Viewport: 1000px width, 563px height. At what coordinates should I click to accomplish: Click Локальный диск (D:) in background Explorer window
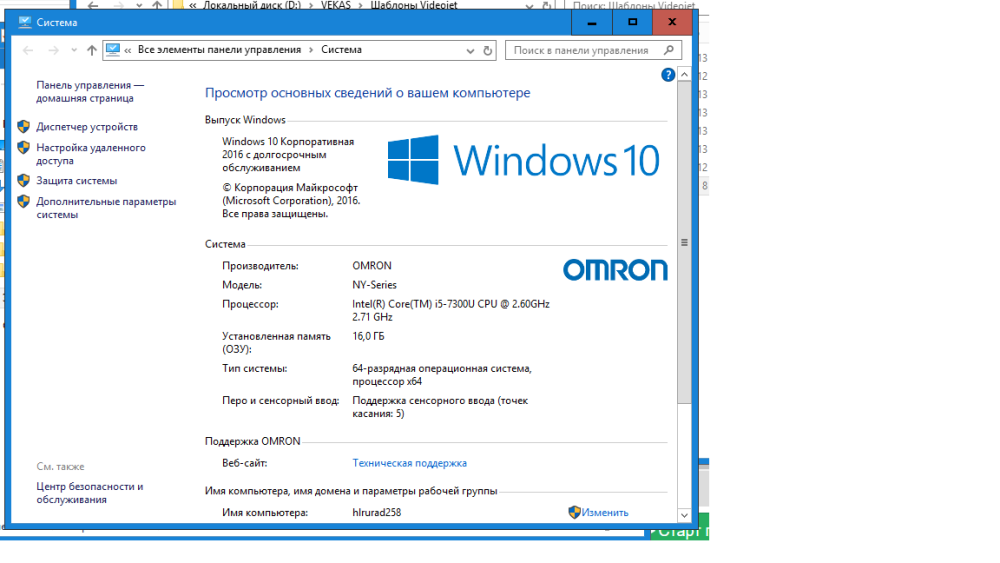(251, 5)
